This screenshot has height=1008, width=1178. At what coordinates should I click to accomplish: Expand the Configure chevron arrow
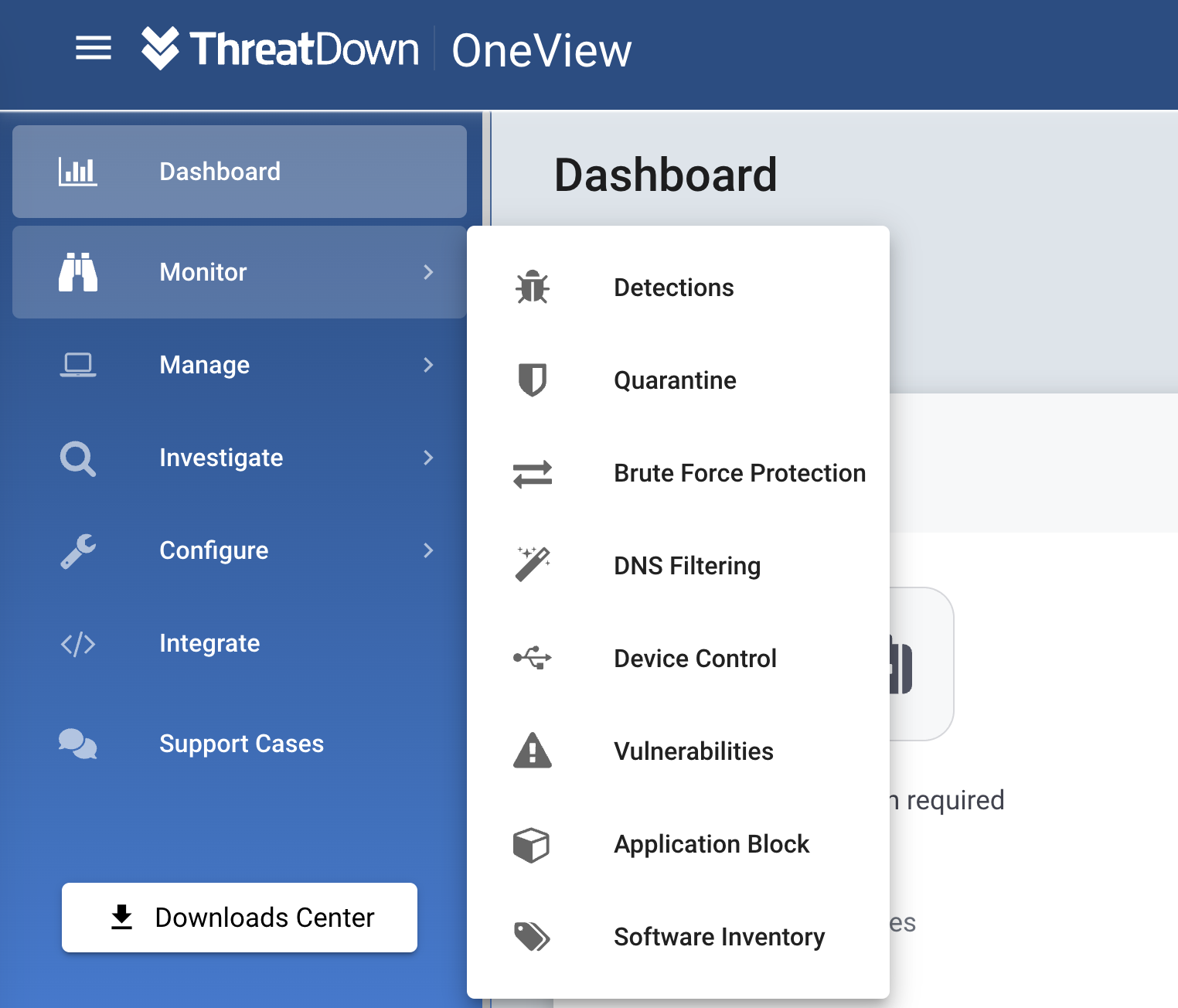tap(428, 550)
